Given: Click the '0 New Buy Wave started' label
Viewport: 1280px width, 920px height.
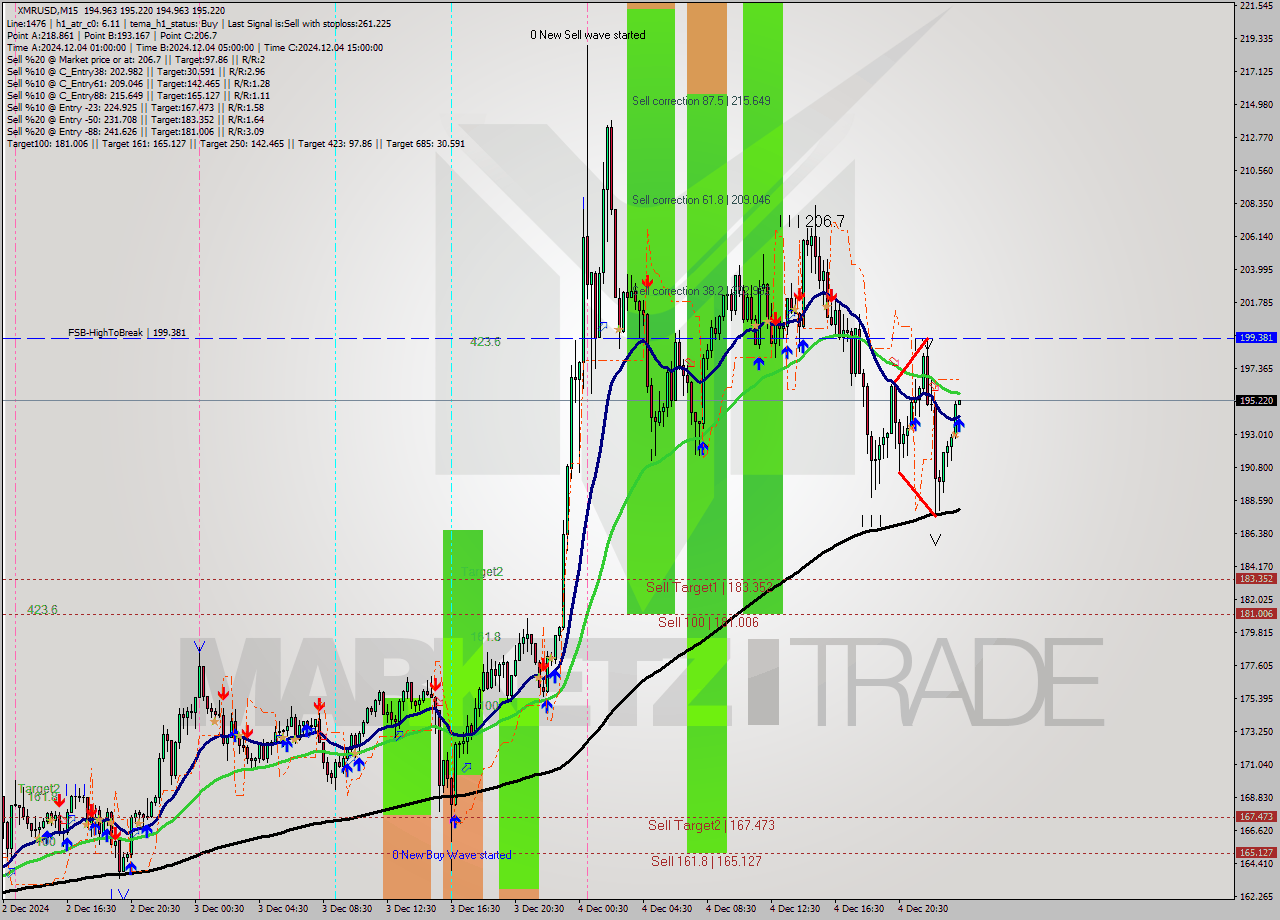Looking at the screenshot, I should click(x=451, y=855).
